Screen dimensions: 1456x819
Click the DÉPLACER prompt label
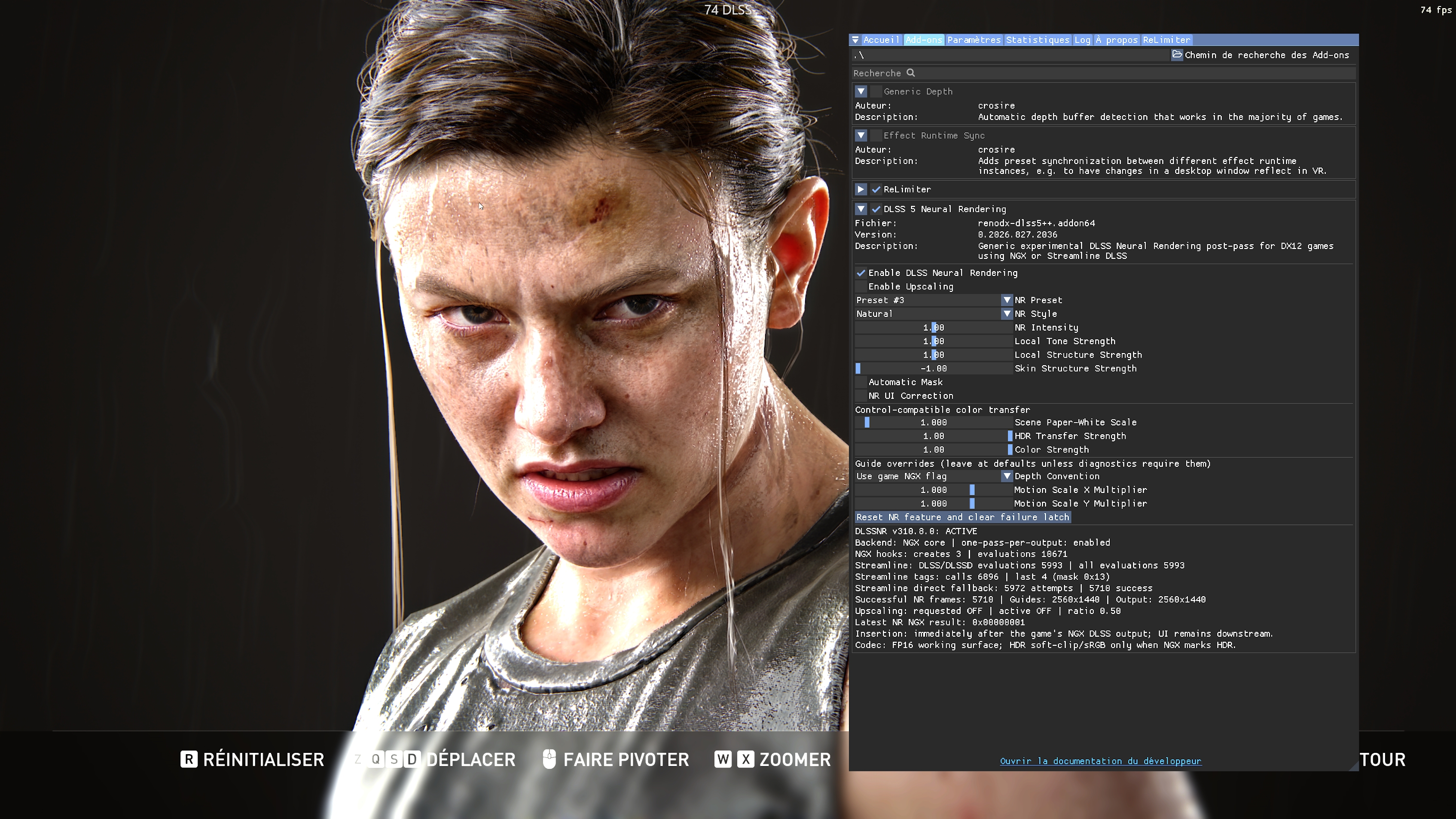pos(471,759)
